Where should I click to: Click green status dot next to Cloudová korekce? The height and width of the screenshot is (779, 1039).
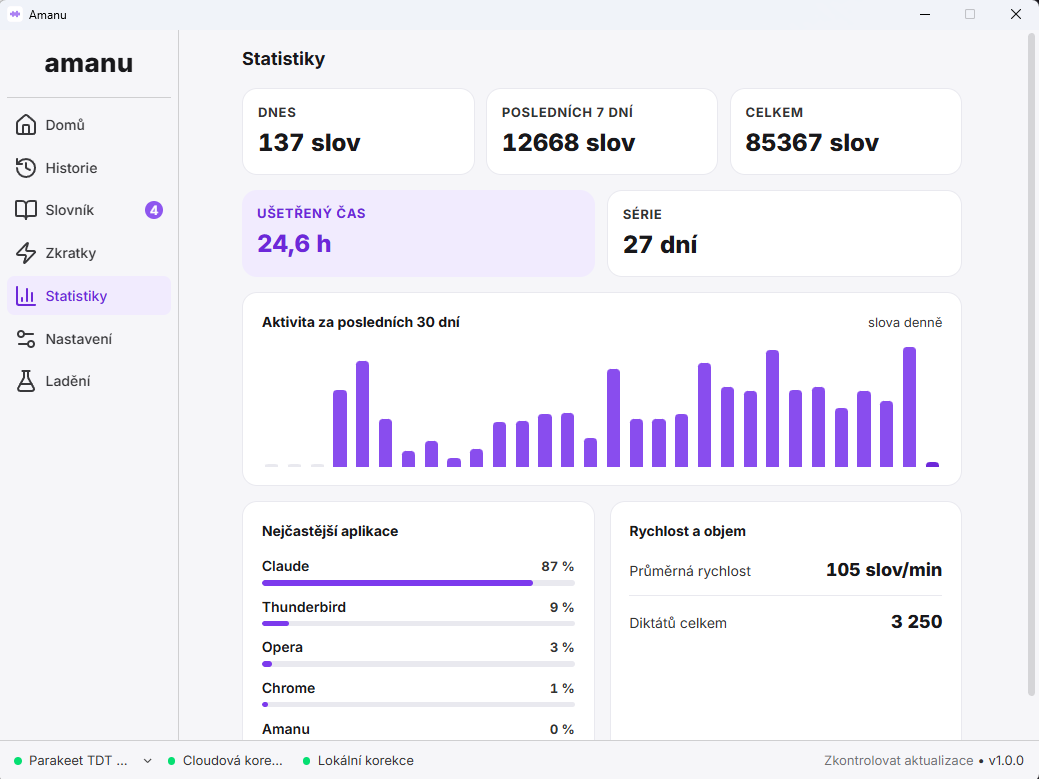coord(172,760)
